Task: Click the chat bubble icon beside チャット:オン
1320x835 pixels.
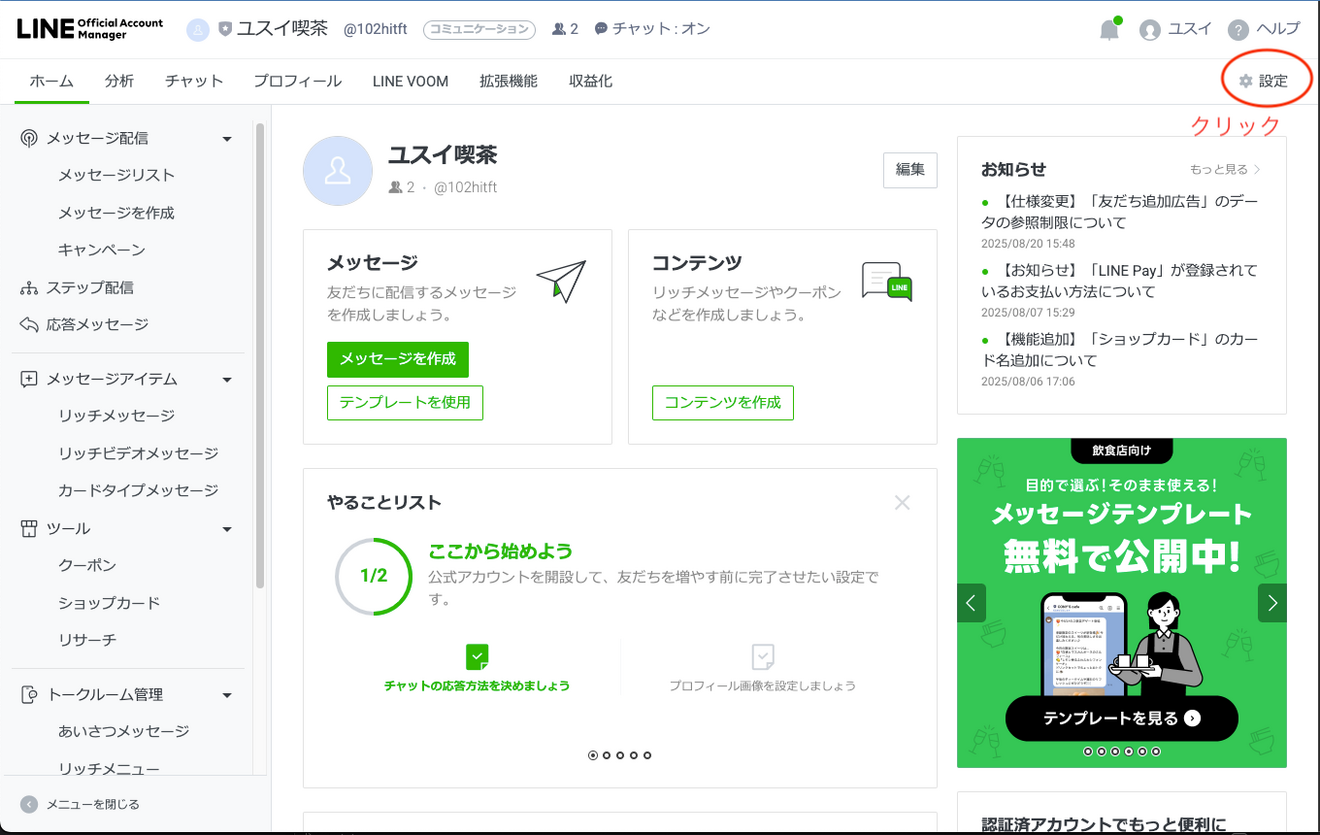Action: 600,29
